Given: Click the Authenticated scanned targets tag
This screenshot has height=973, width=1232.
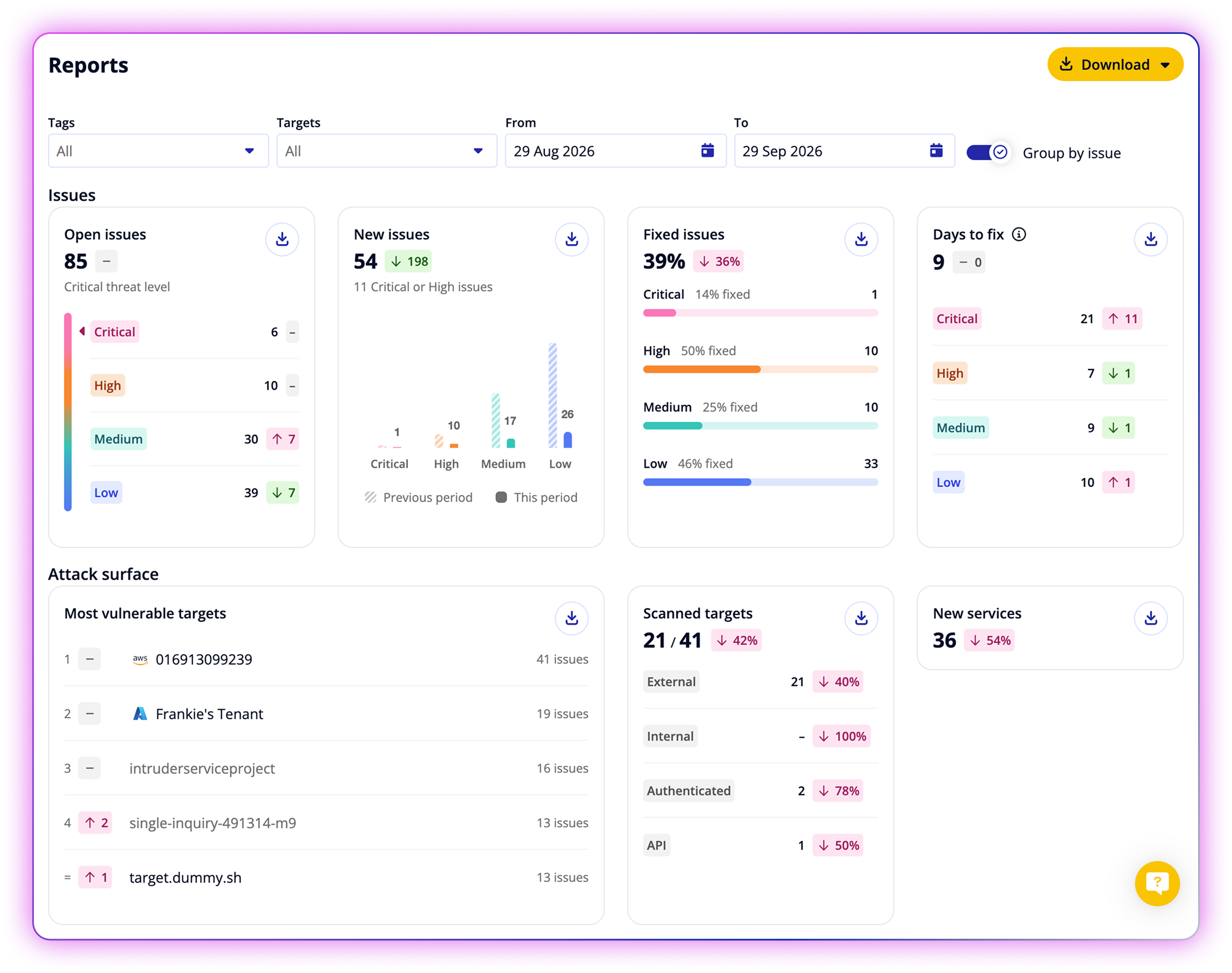Looking at the screenshot, I should tap(689, 791).
